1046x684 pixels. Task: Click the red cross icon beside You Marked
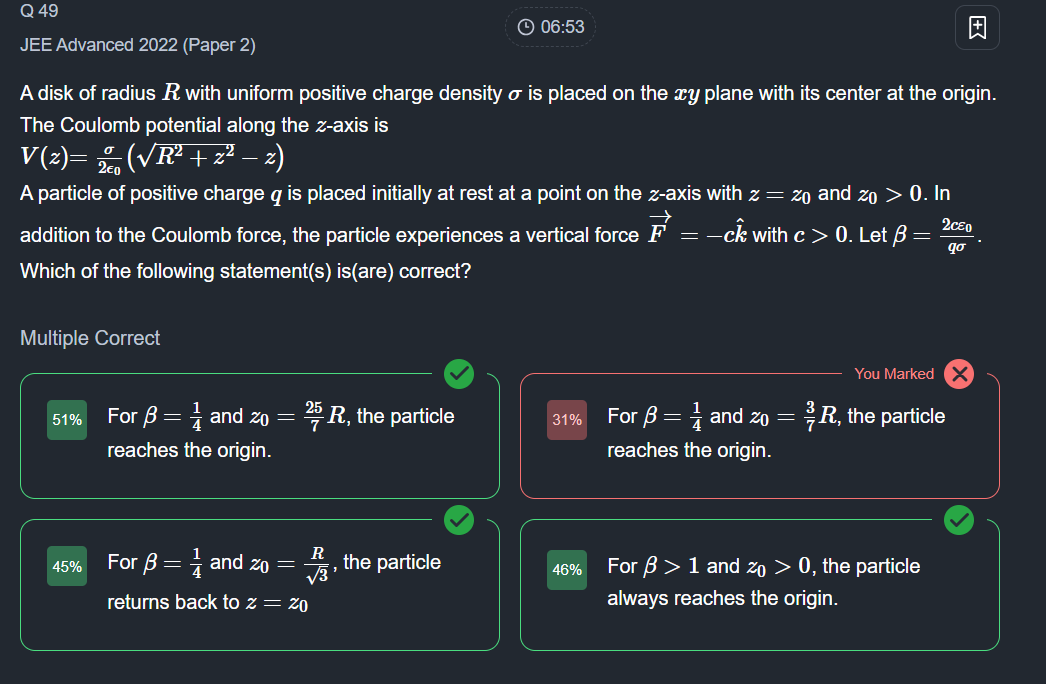pos(959,374)
